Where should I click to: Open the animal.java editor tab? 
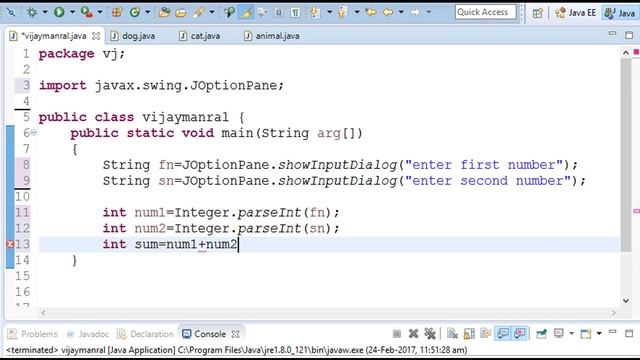(x=272, y=36)
